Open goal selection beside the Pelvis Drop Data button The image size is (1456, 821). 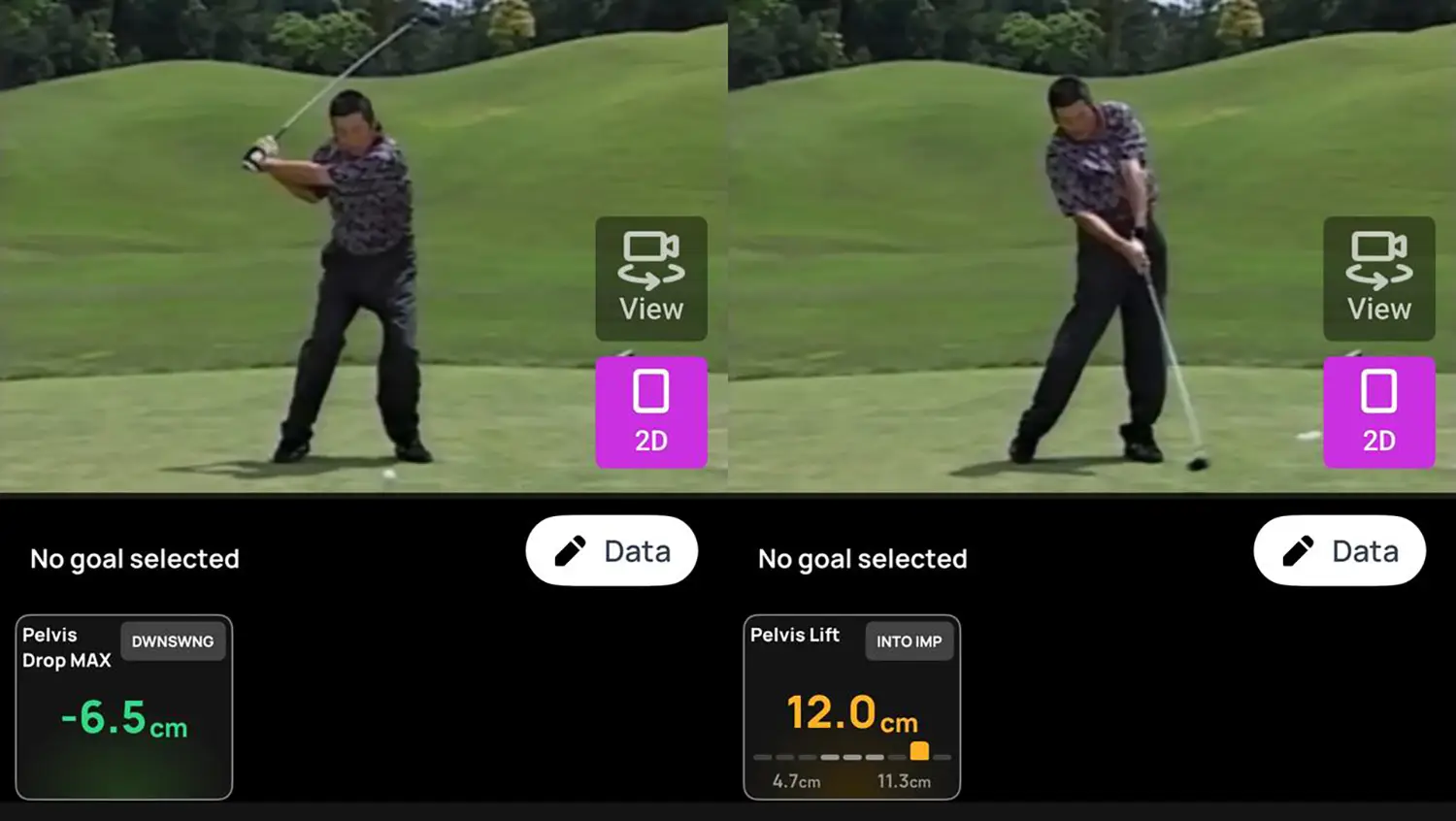pos(135,559)
